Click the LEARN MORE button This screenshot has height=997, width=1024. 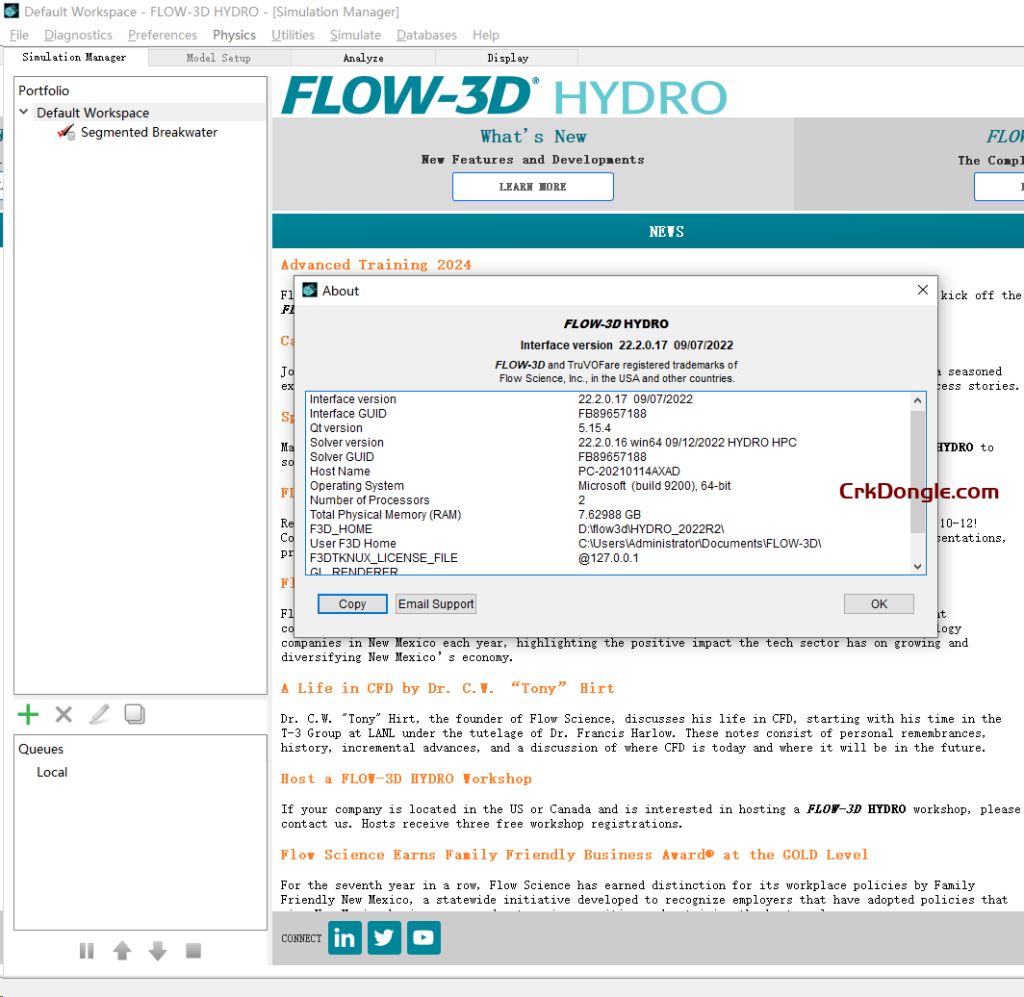[x=532, y=186]
